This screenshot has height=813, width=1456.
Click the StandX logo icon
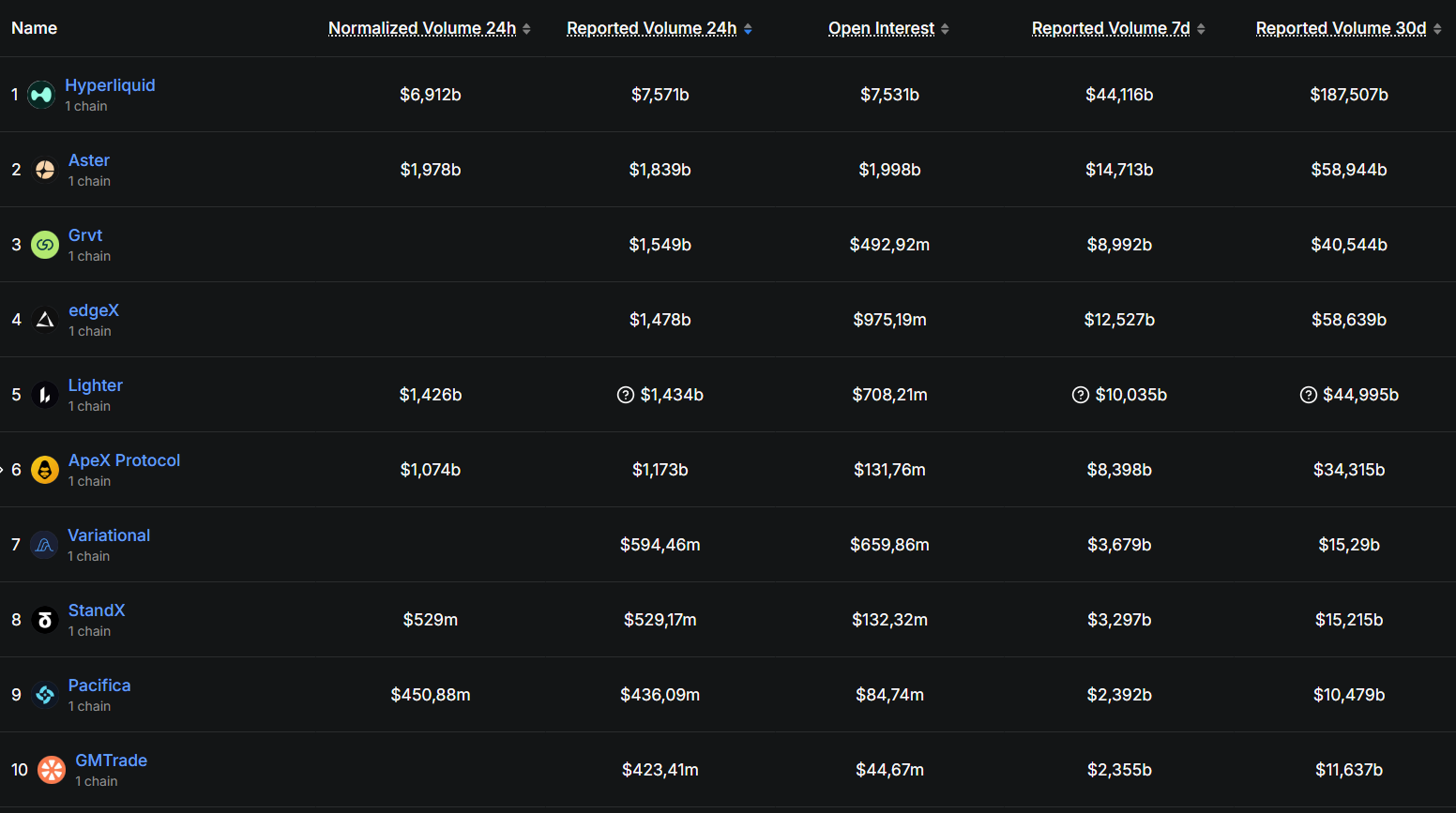pos(45,620)
